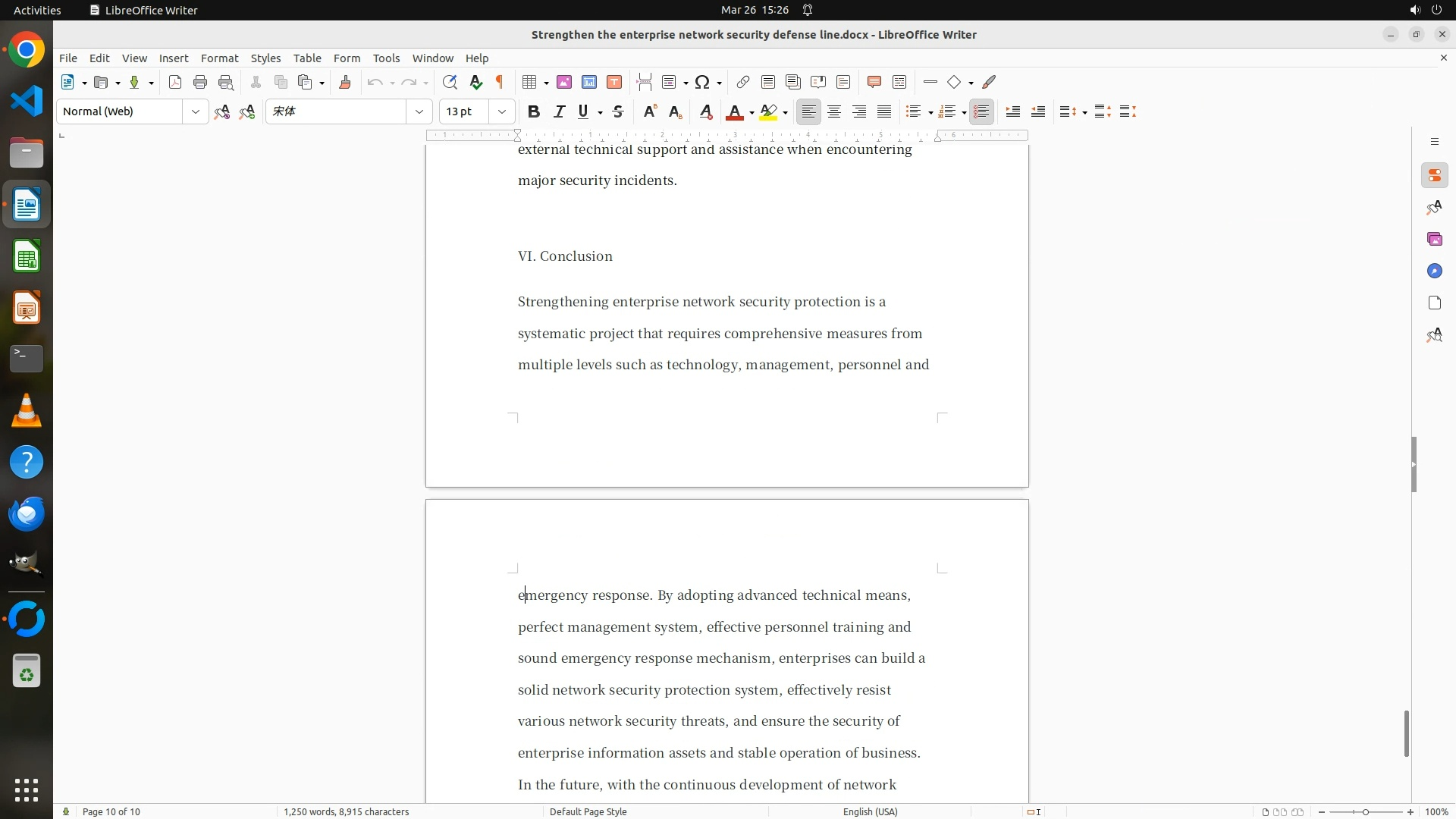
Task: Apply strikethrough formatting
Action: [x=618, y=112]
